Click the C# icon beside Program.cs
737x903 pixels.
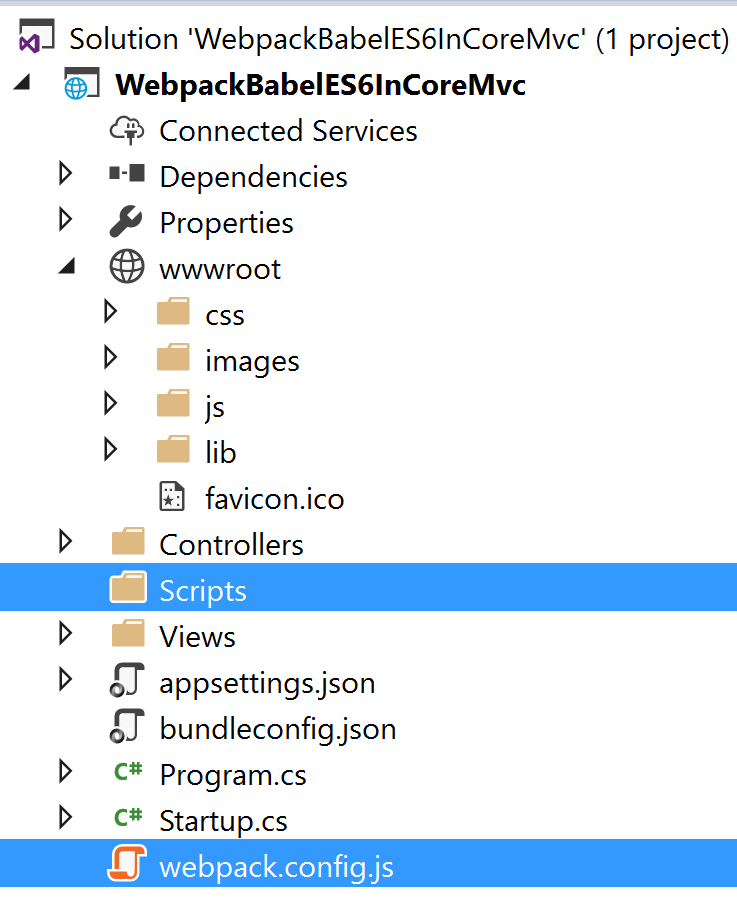pos(128,774)
